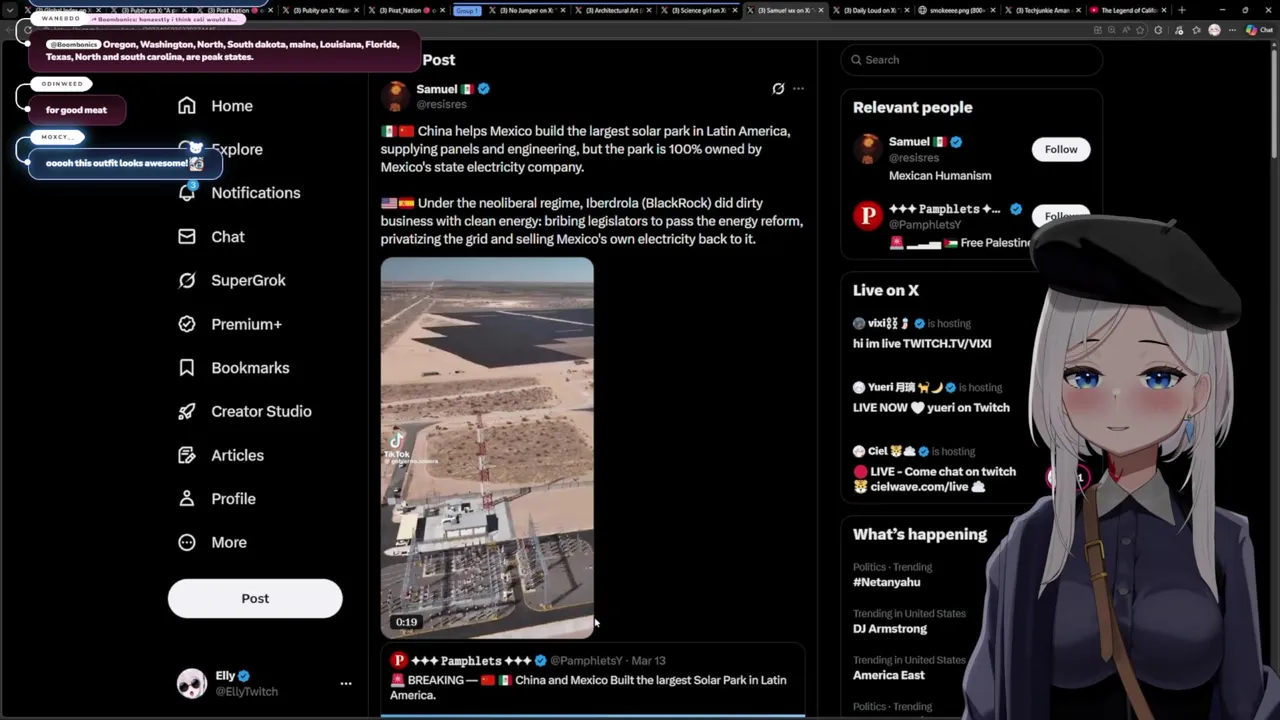Open the browser profile avatar
This screenshot has height=720, width=1280.
click(1214, 30)
